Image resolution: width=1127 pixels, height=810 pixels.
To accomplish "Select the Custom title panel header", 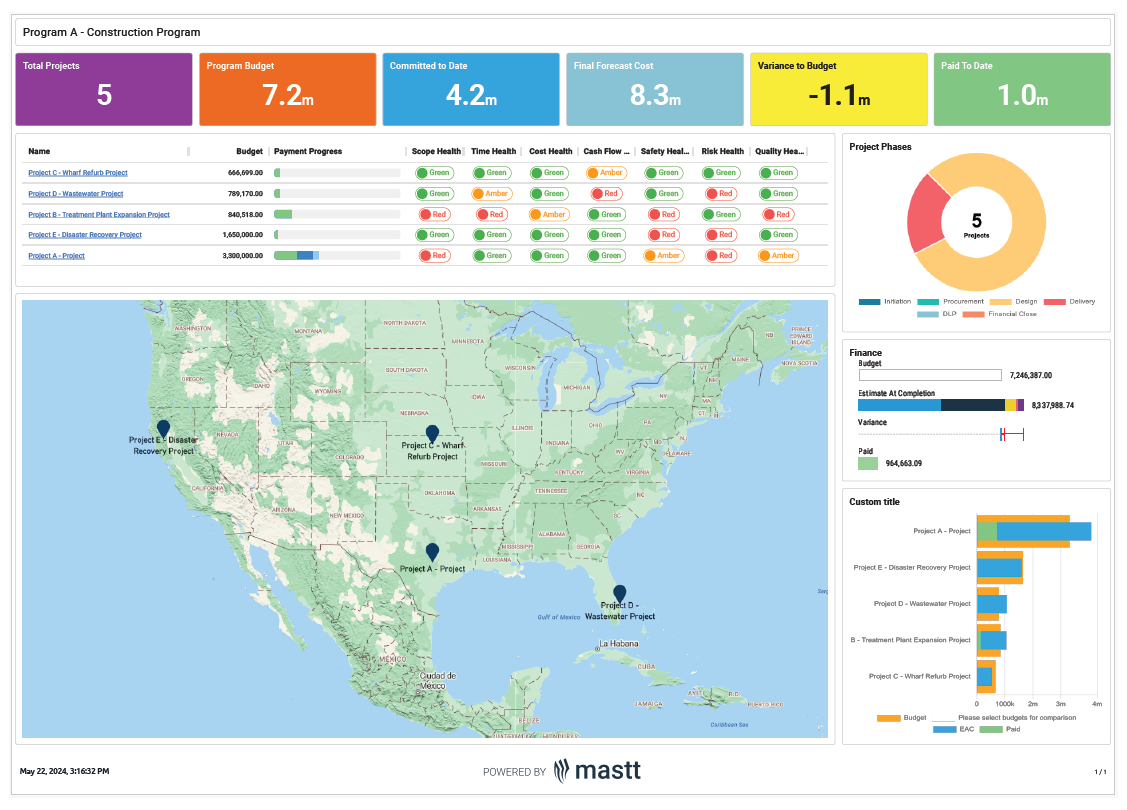I will click(874, 501).
